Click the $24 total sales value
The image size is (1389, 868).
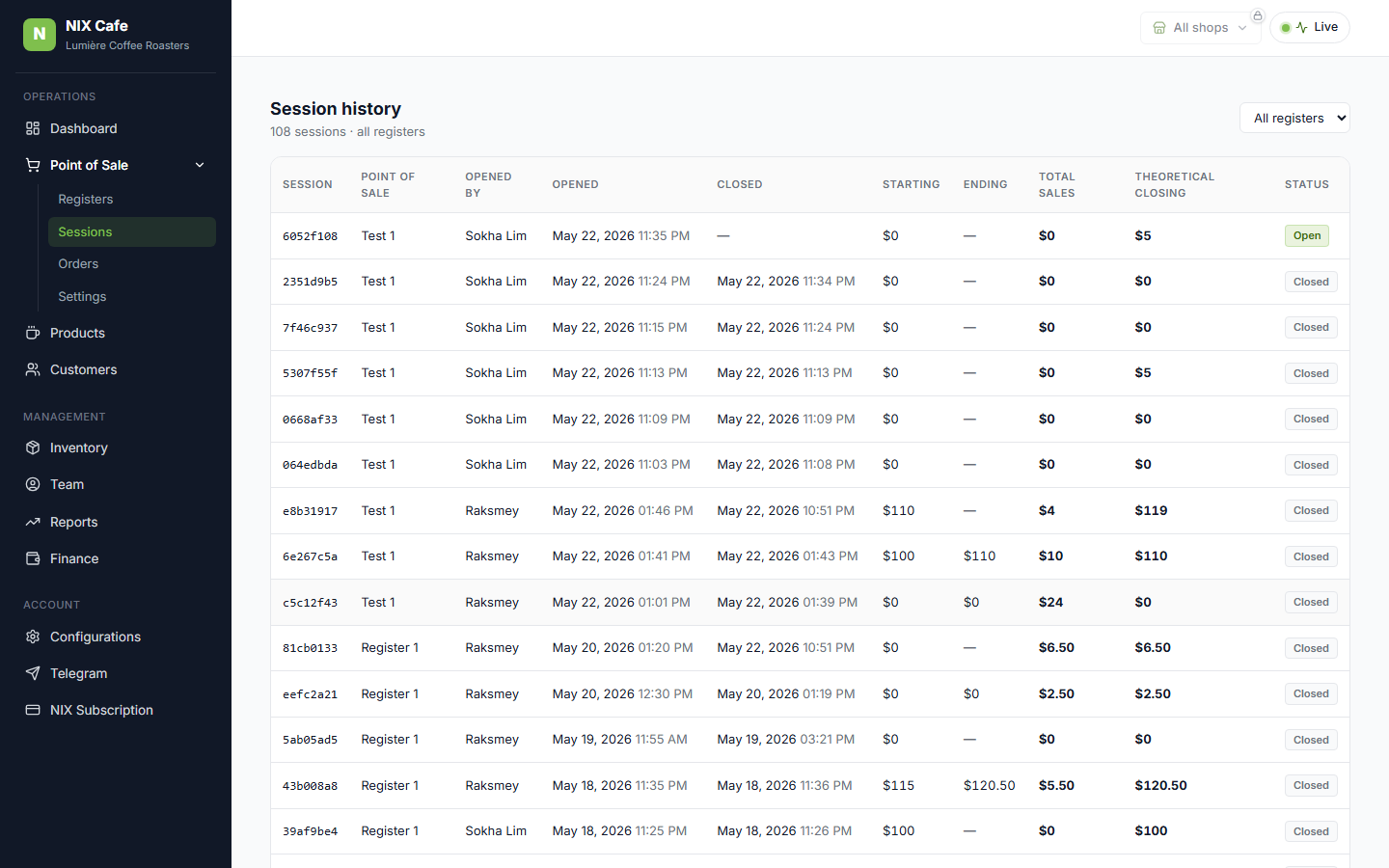tap(1050, 602)
